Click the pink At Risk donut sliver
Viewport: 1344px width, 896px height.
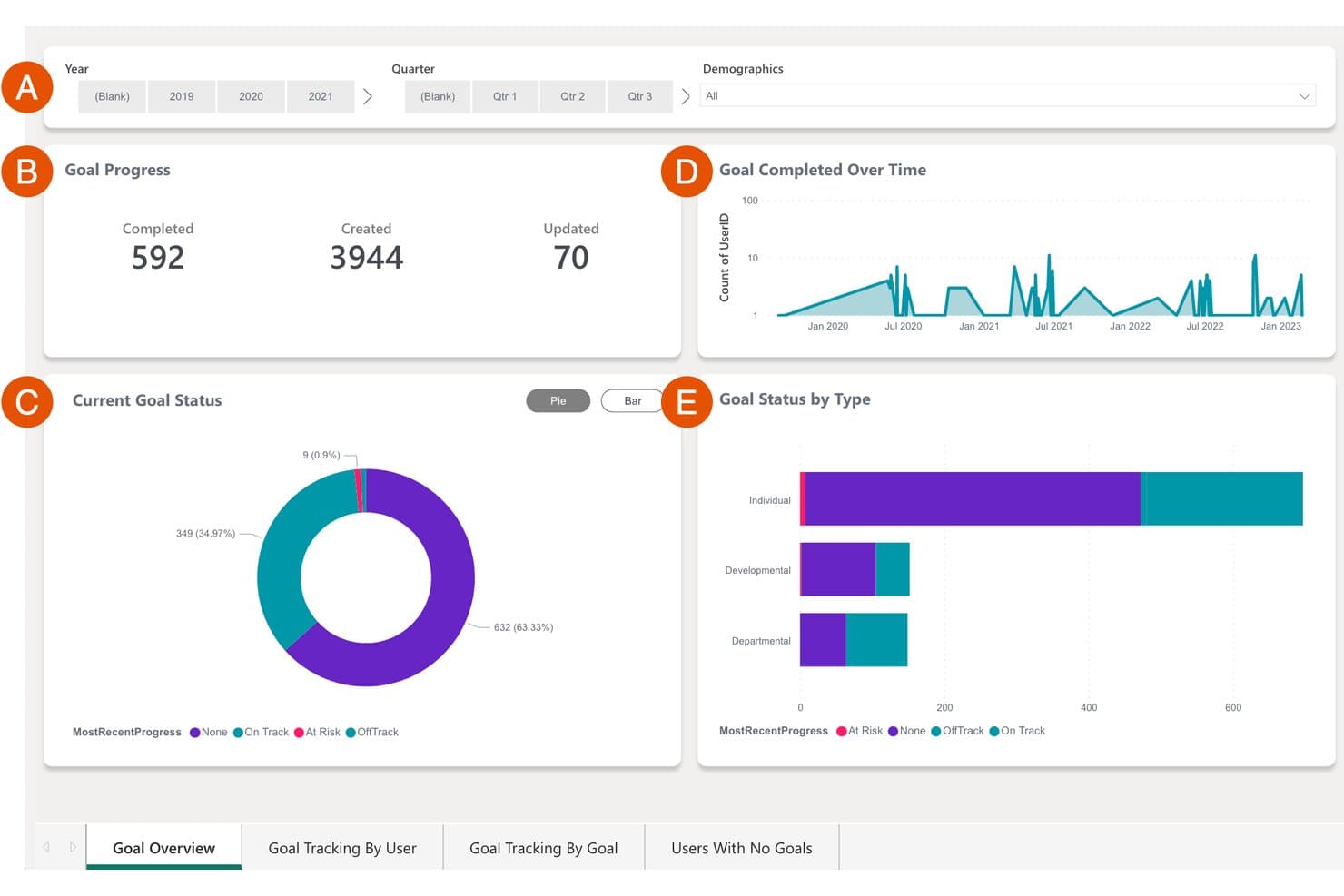359,491
